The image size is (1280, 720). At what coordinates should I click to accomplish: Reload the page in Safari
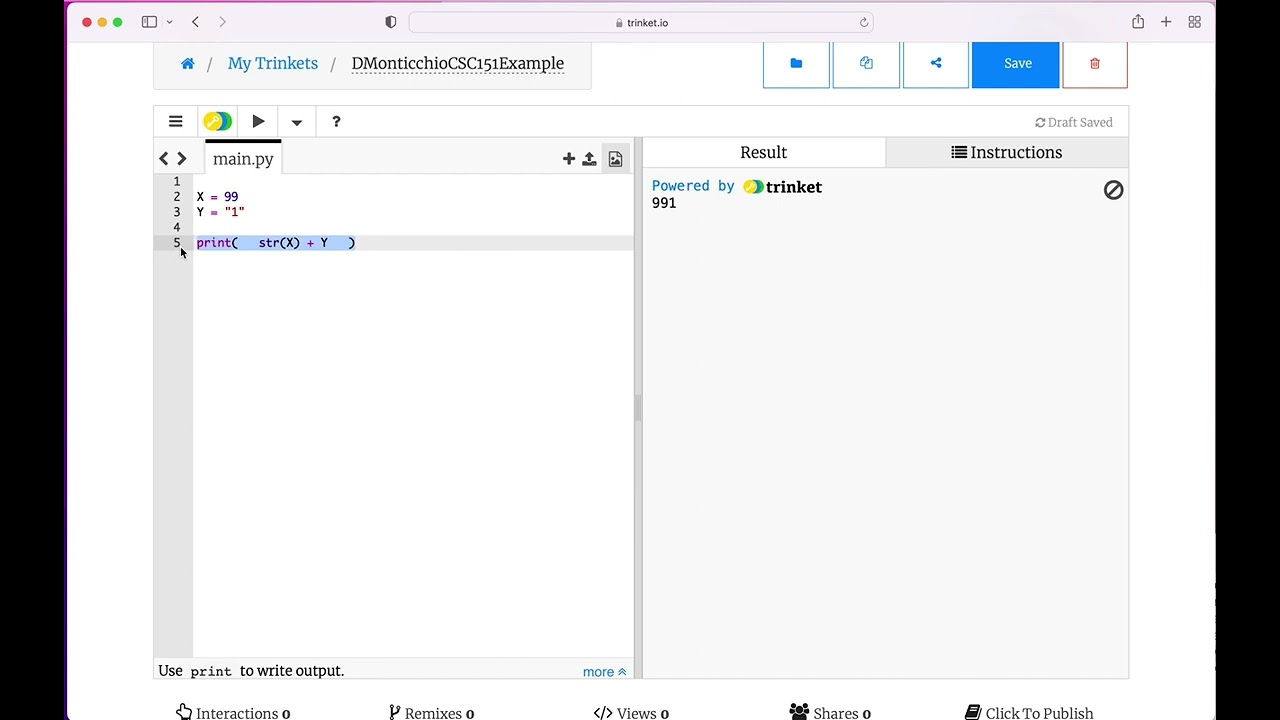[x=864, y=22]
